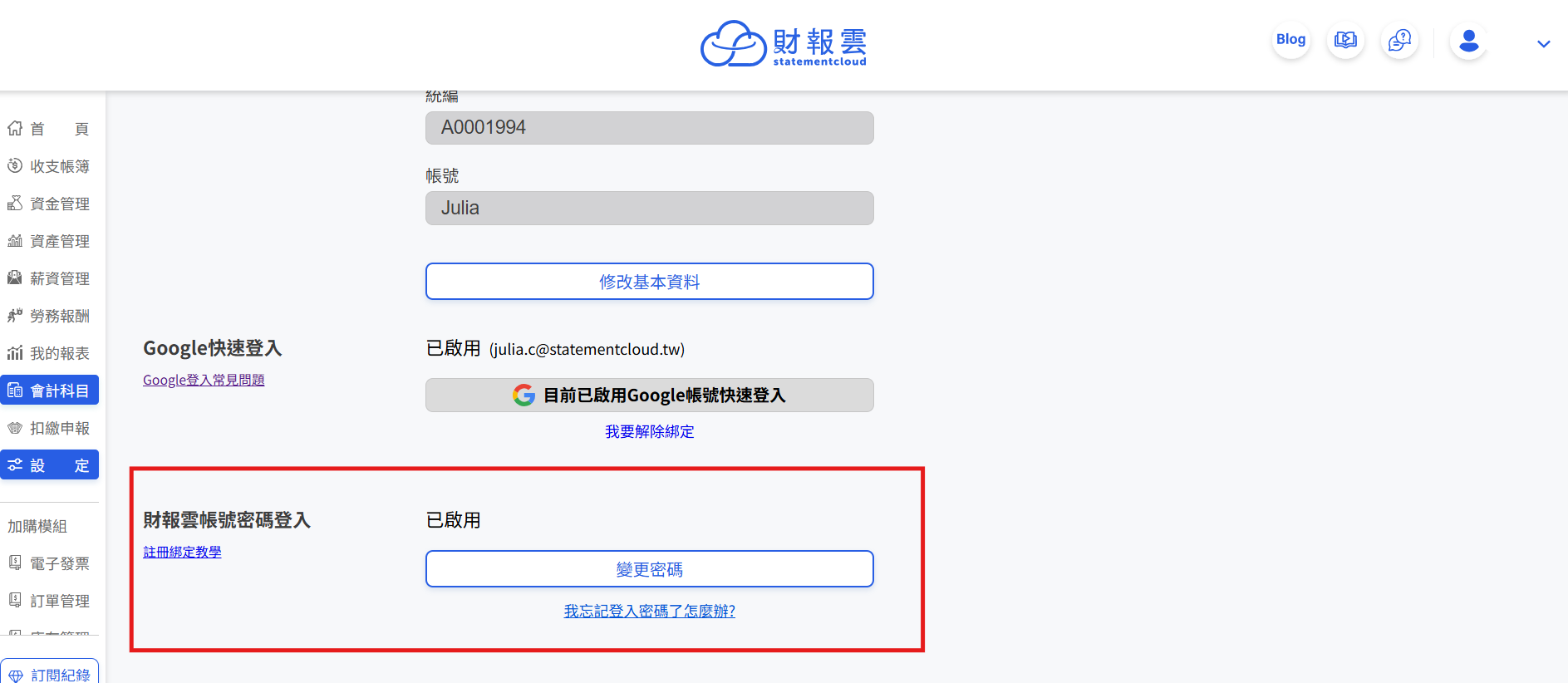Click the 修改基本資料 button

click(650, 282)
